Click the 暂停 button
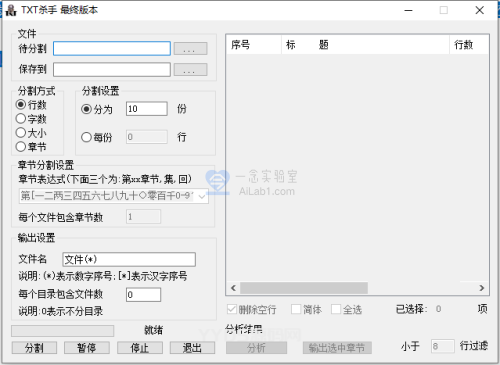 pyautogui.click(x=87, y=348)
